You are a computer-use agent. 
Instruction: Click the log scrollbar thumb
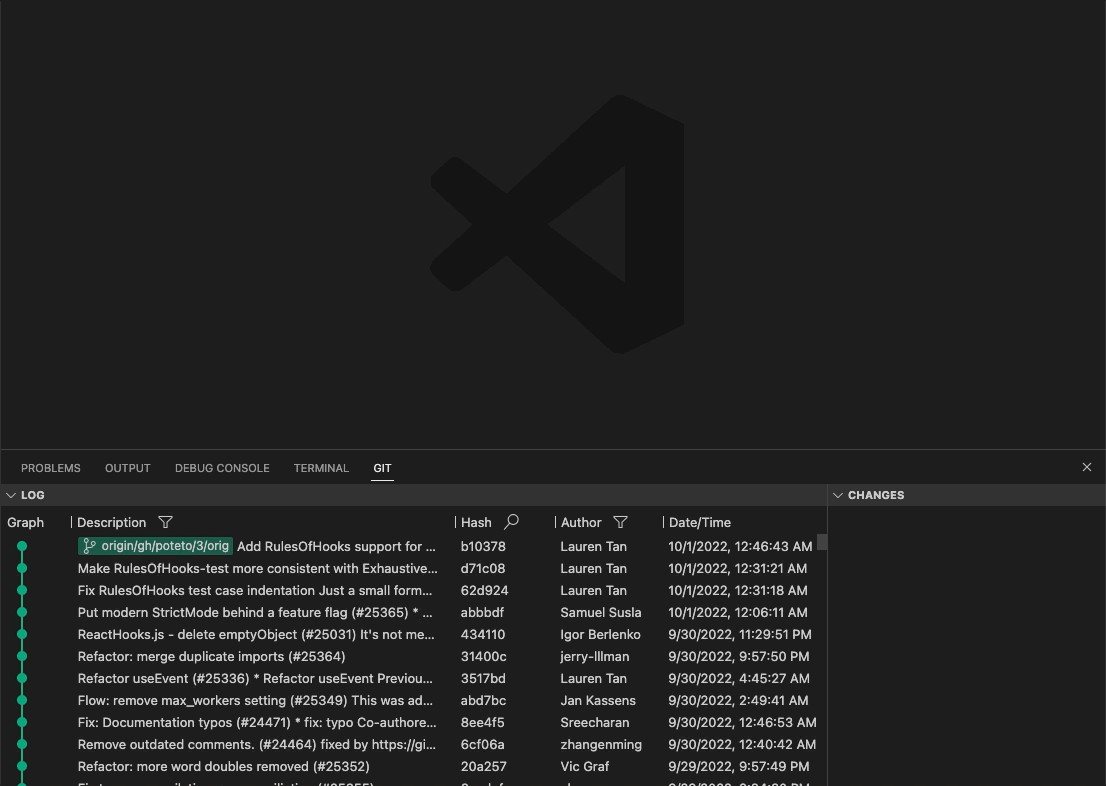822,543
